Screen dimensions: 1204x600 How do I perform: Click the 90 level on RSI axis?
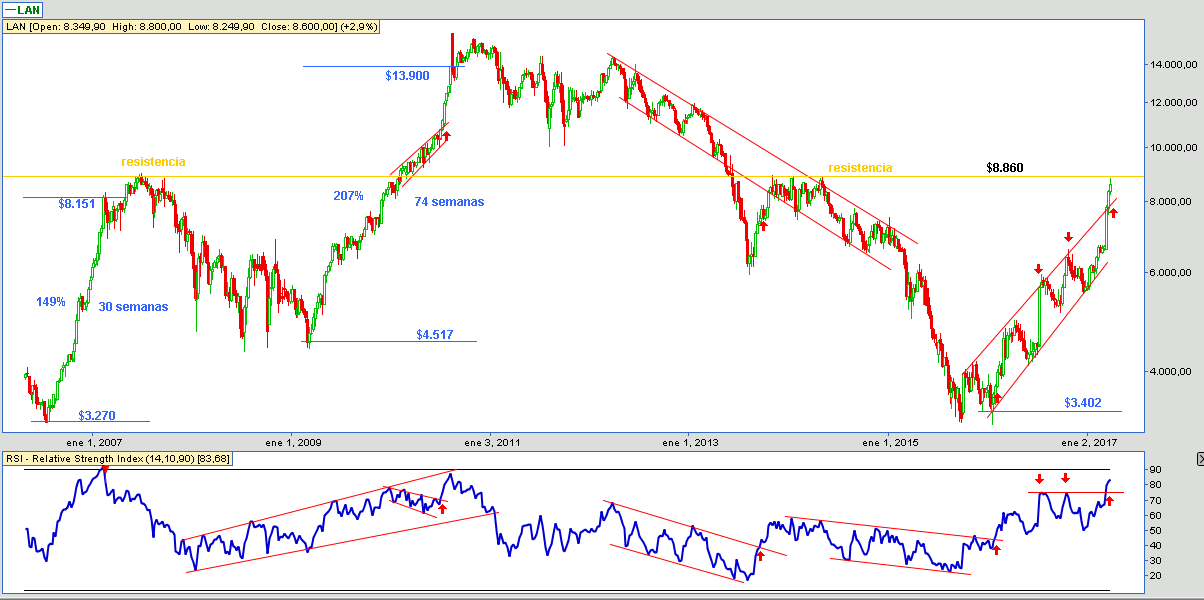(x=1155, y=470)
